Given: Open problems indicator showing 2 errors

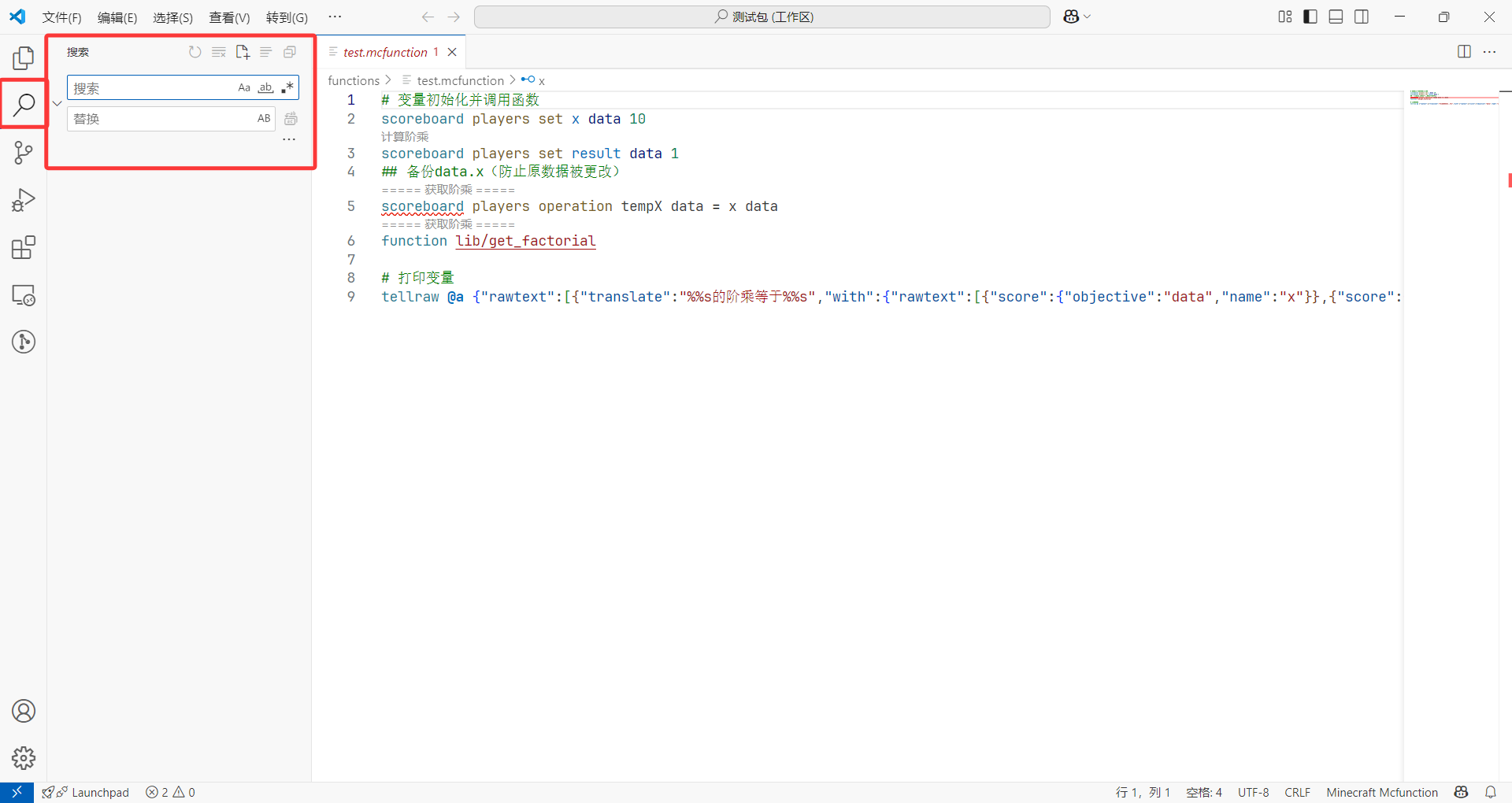Looking at the screenshot, I should [x=170, y=792].
